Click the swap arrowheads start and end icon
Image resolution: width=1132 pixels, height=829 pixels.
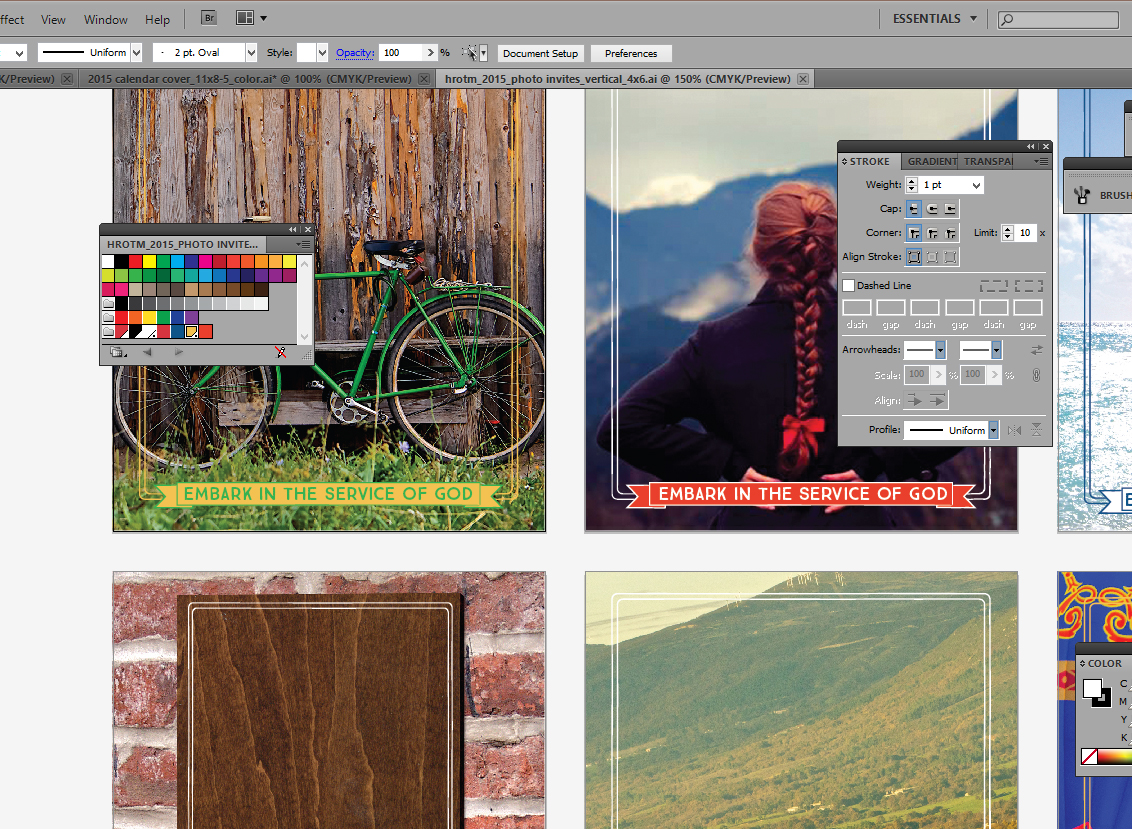point(1036,350)
